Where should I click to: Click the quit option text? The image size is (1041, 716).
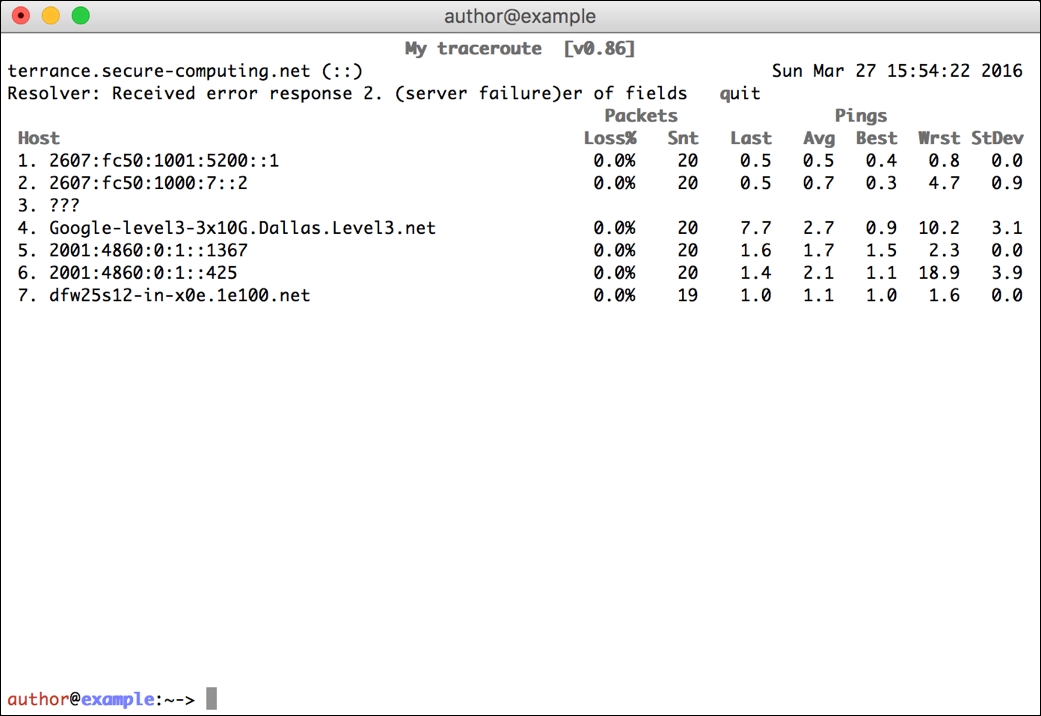click(x=740, y=94)
